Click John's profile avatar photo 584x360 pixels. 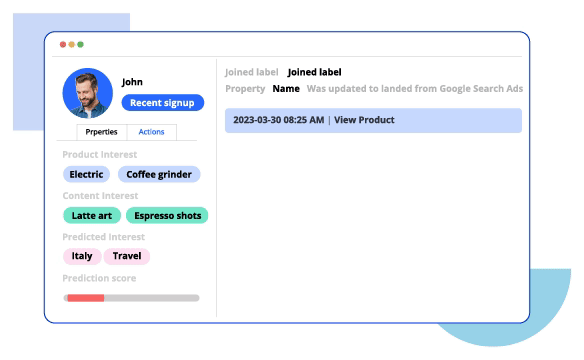pos(88,93)
